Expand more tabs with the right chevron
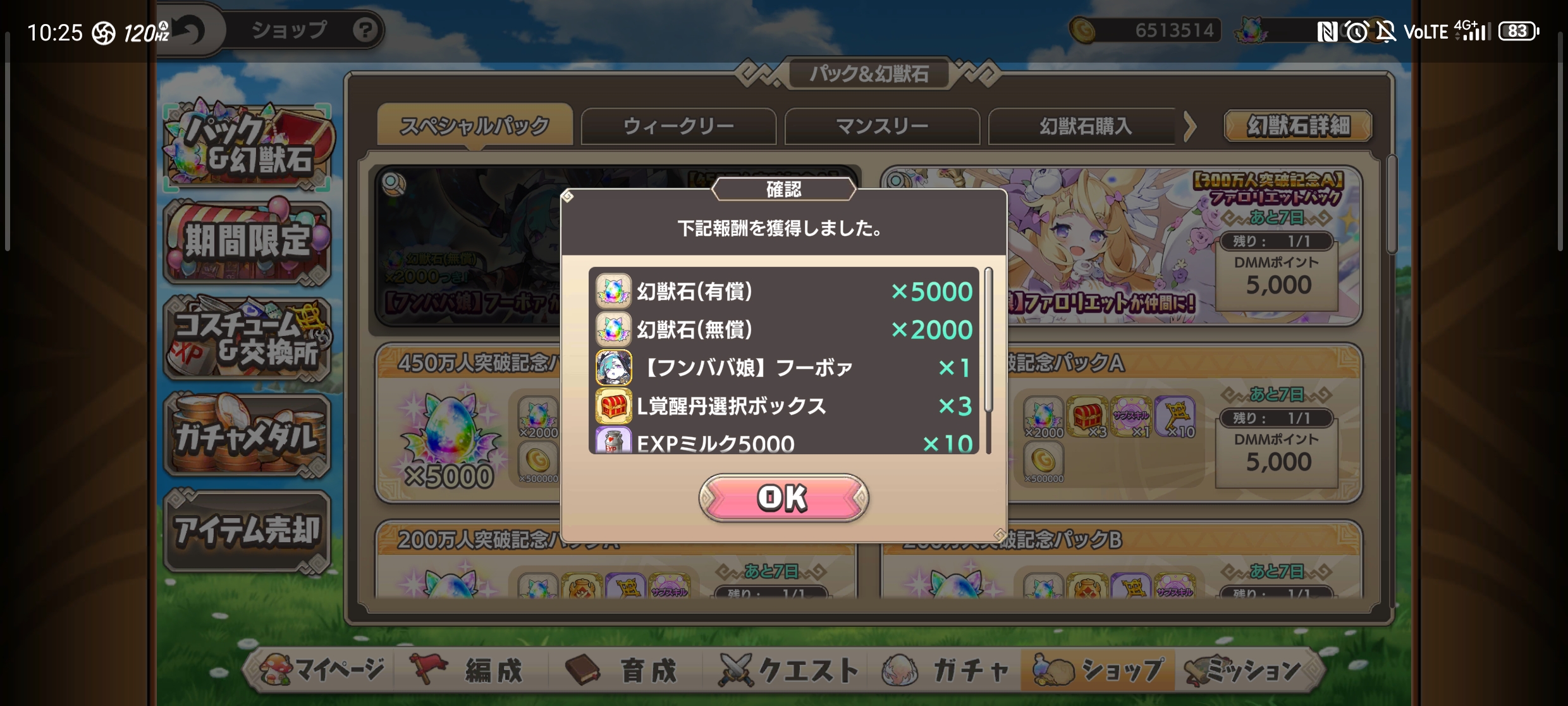Viewport: 1568px width, 706px height. [1190, 127]
